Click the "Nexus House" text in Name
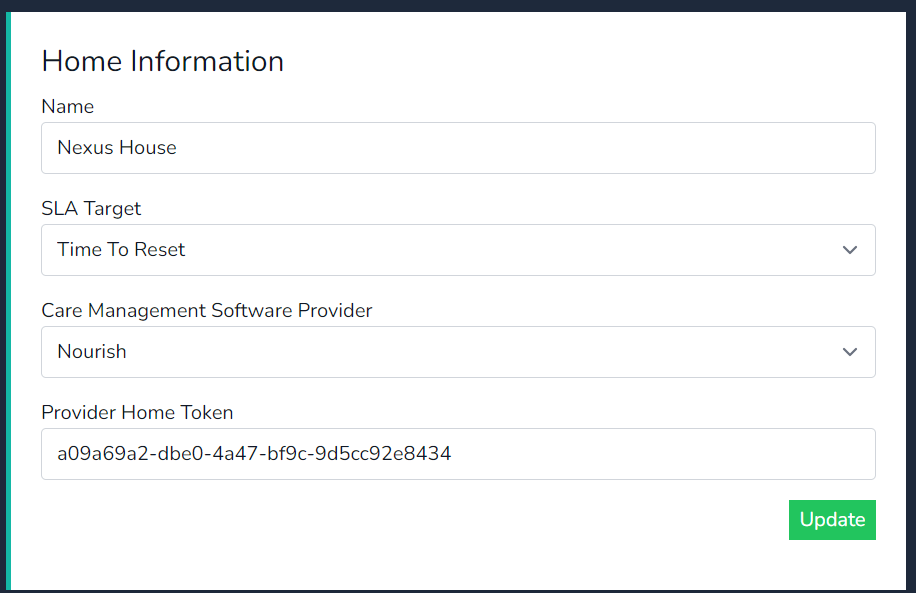Image resolution: width=916 pixels, height=593 pixels. [117, 148]
